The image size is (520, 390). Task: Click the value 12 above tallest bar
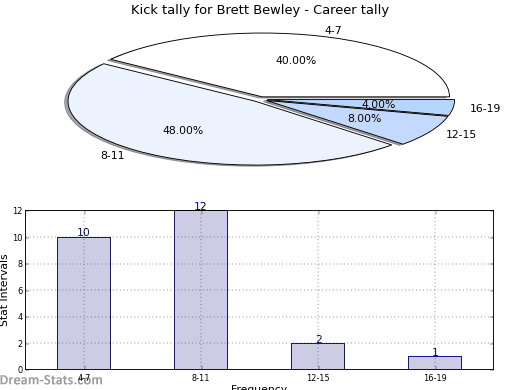tap(200, 206)
